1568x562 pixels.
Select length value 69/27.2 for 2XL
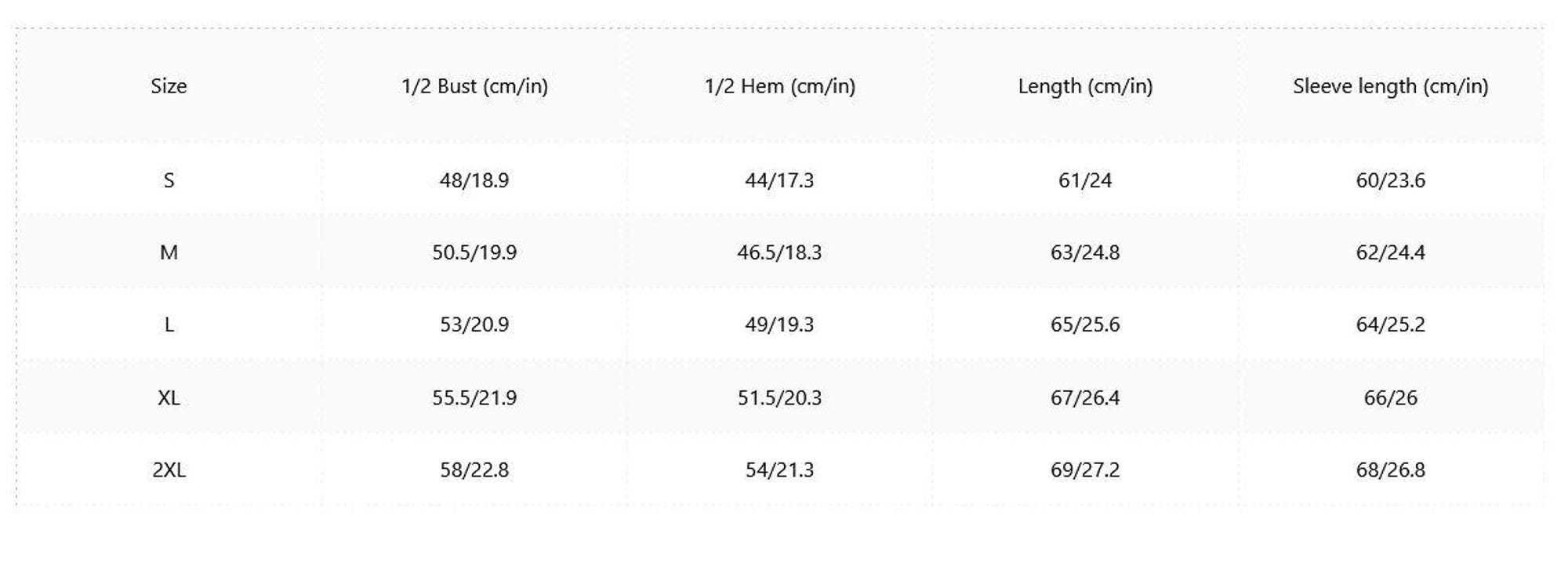click(x=1085, y=470)
